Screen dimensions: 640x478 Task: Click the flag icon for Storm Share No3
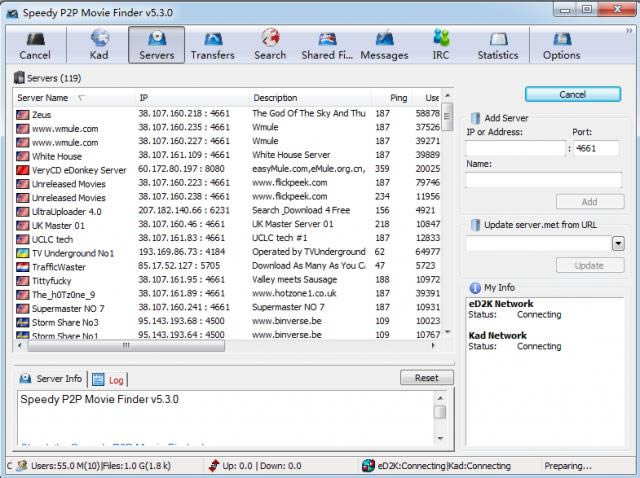22,322
